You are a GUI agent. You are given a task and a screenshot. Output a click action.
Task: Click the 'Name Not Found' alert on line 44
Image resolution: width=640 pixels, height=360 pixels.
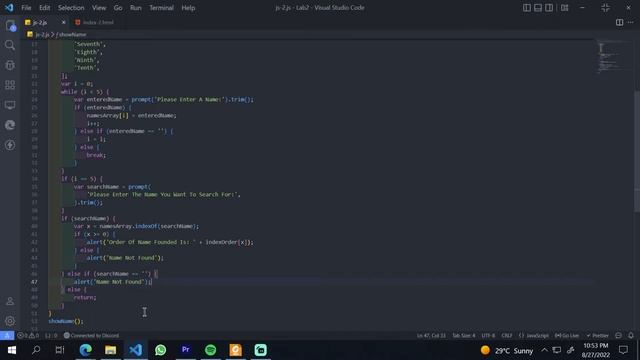tap(125, 258)
